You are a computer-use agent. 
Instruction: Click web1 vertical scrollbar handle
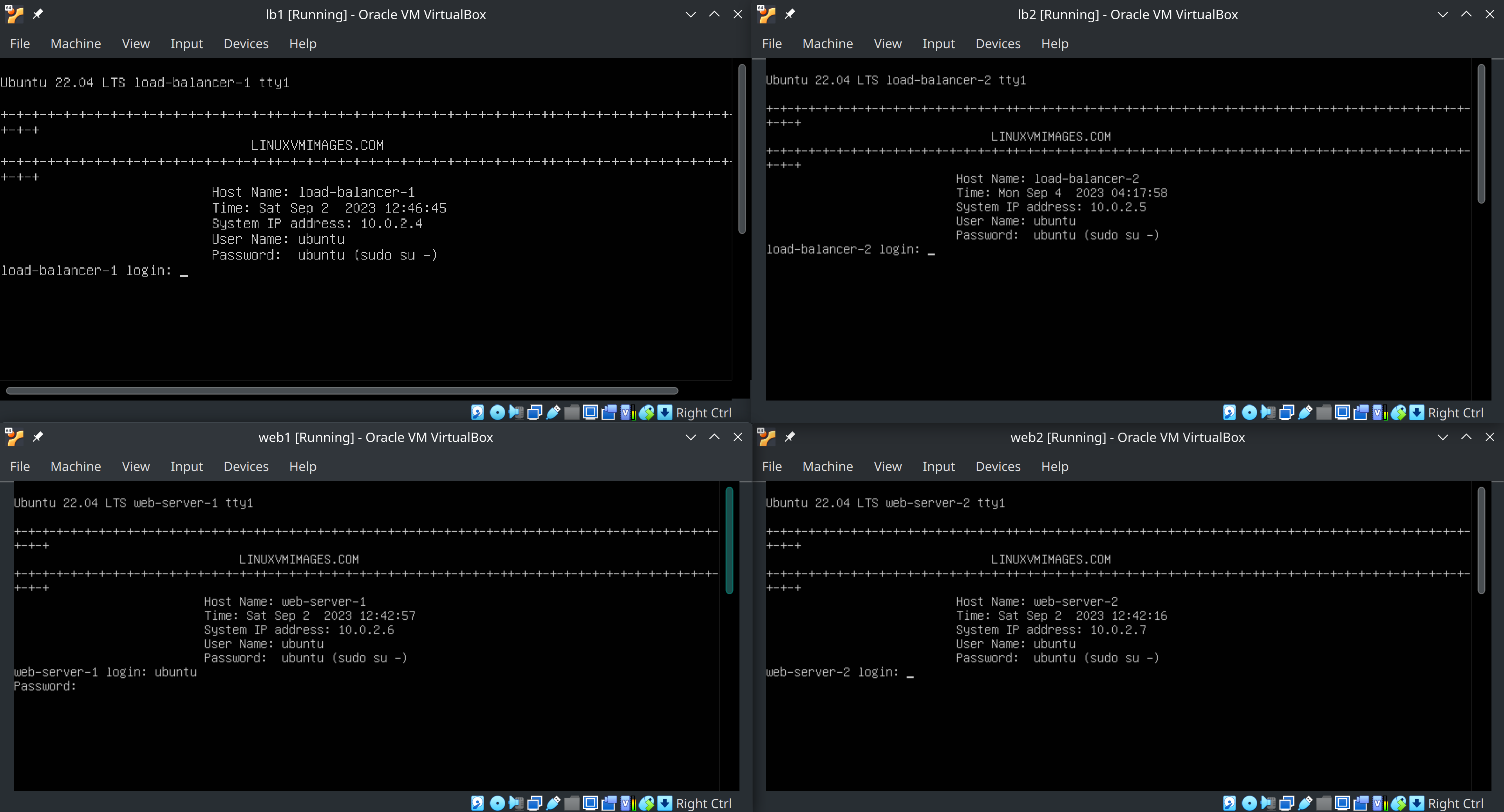coord(729,541)
